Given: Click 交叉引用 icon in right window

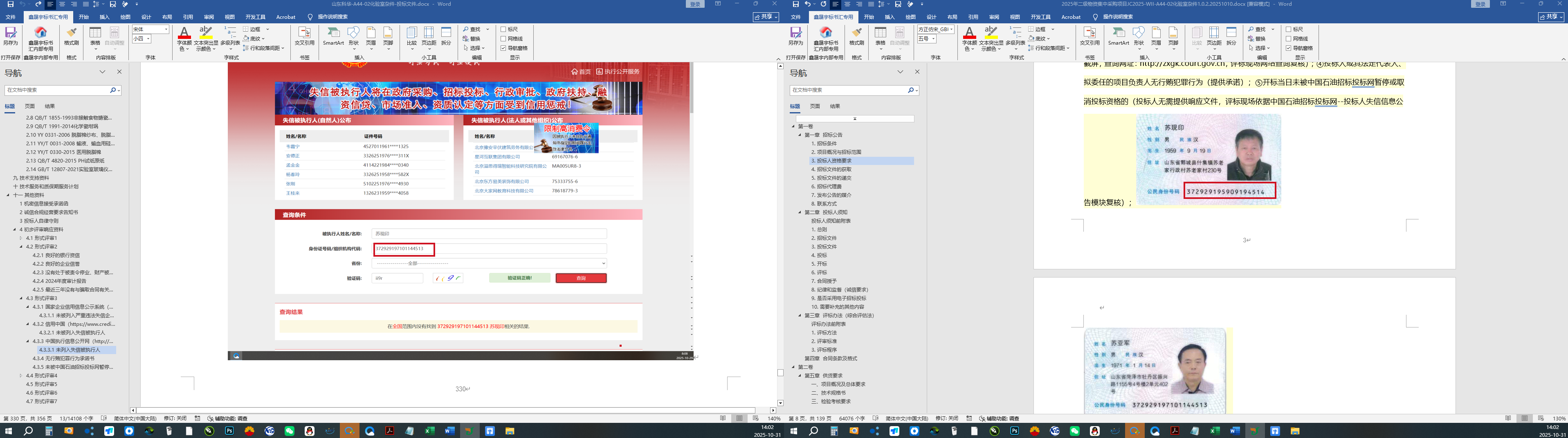Looking at the screenshot, I should coord(1090,36).
